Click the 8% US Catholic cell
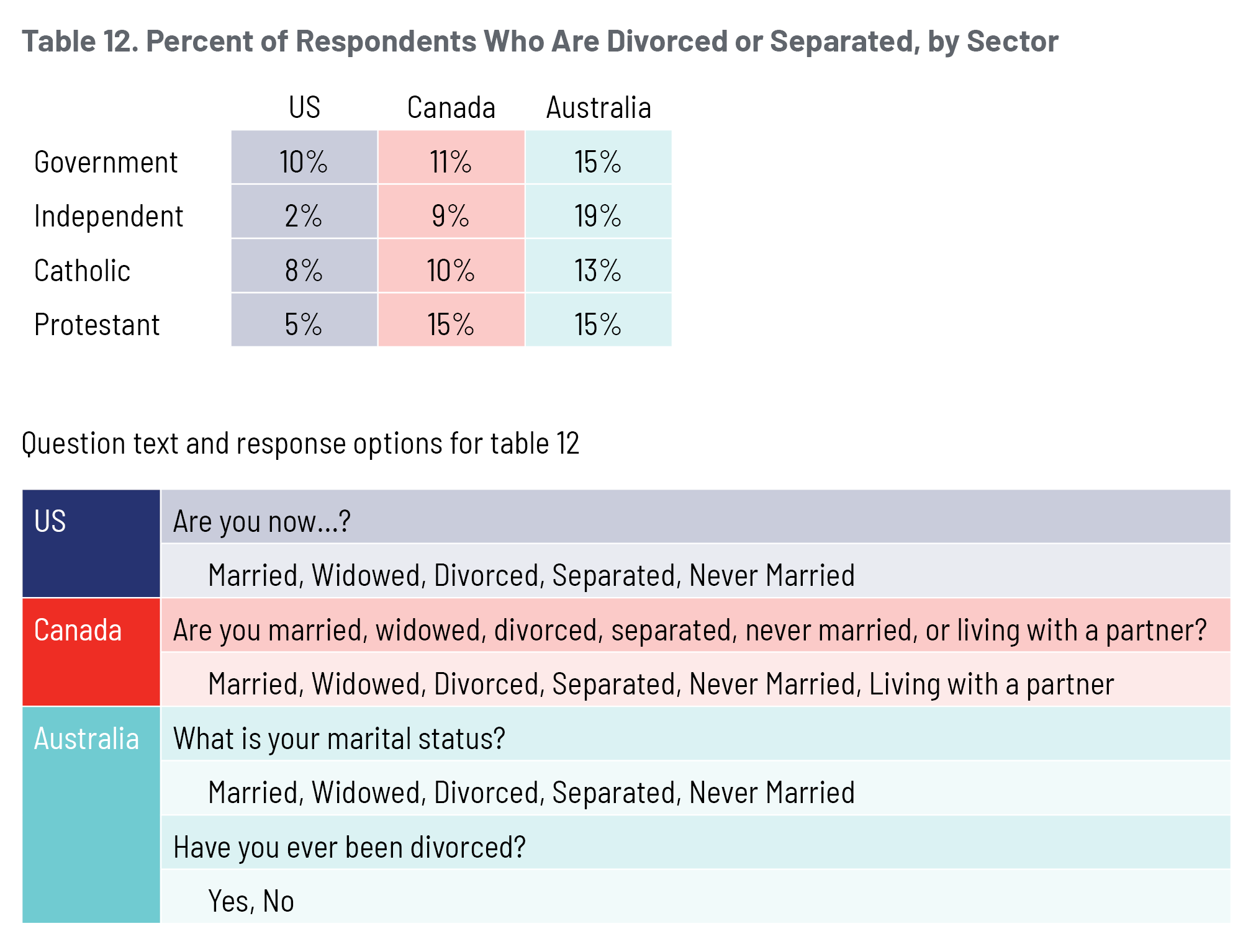The image size is (1256, 952). click(x=304, y=271)
